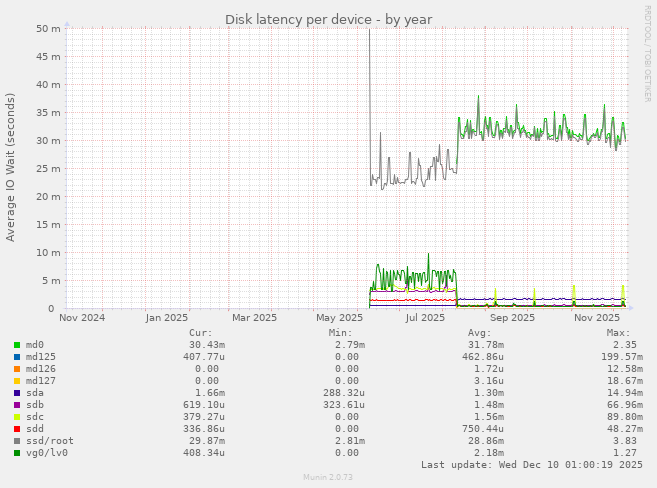Click the 'May 2025' x-axis label
657x488 pixels.
pyautogui.click(x=339, y=318)
